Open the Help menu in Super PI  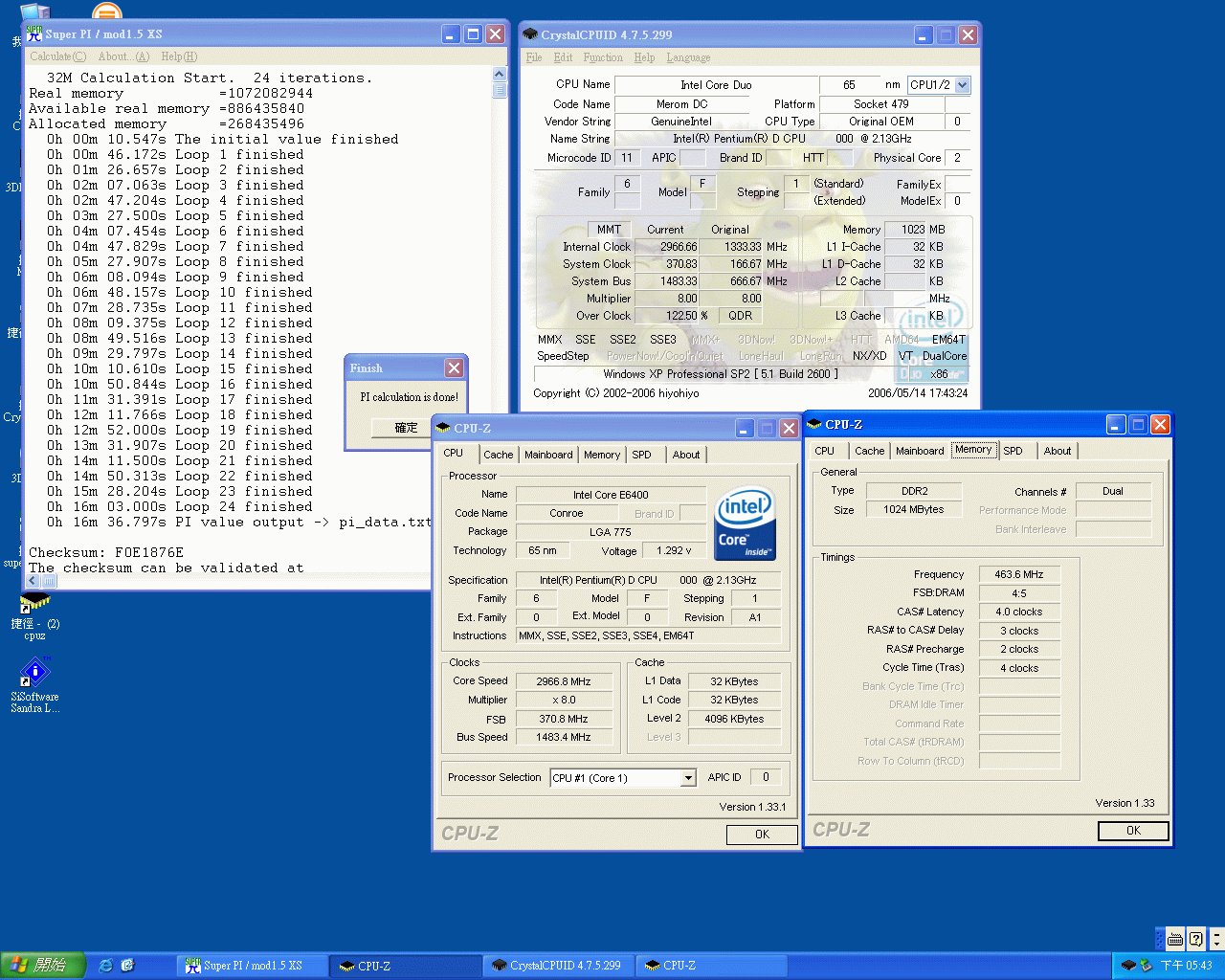pos(179,56)
